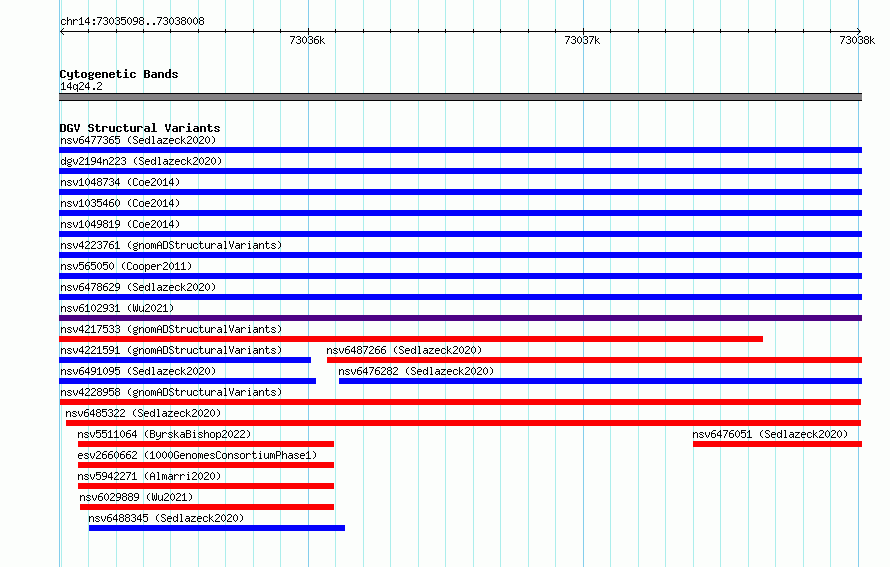Click the gray 14q24.2 cytogenetic band bar
Viewport: 890px width, 567px height.
(460, 97)
